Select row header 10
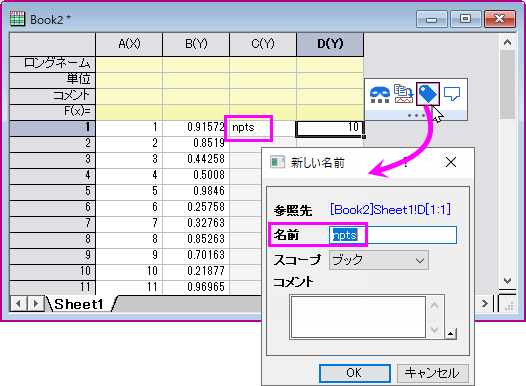The height and width of the screenshot is (386, 526). pyautogui.click(x=53, y=271)
